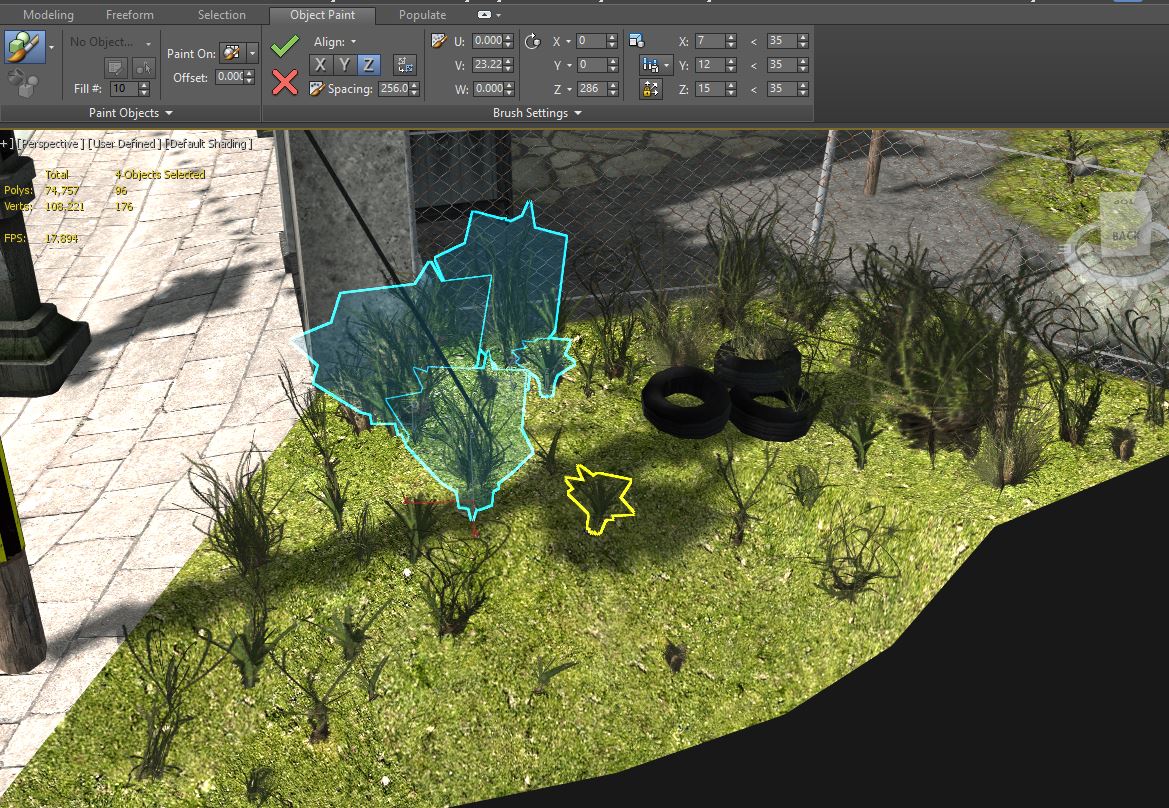The image size is (1169, 808).
Task: Click the green checkmark to commit painting
Action: tap(285, 45)
